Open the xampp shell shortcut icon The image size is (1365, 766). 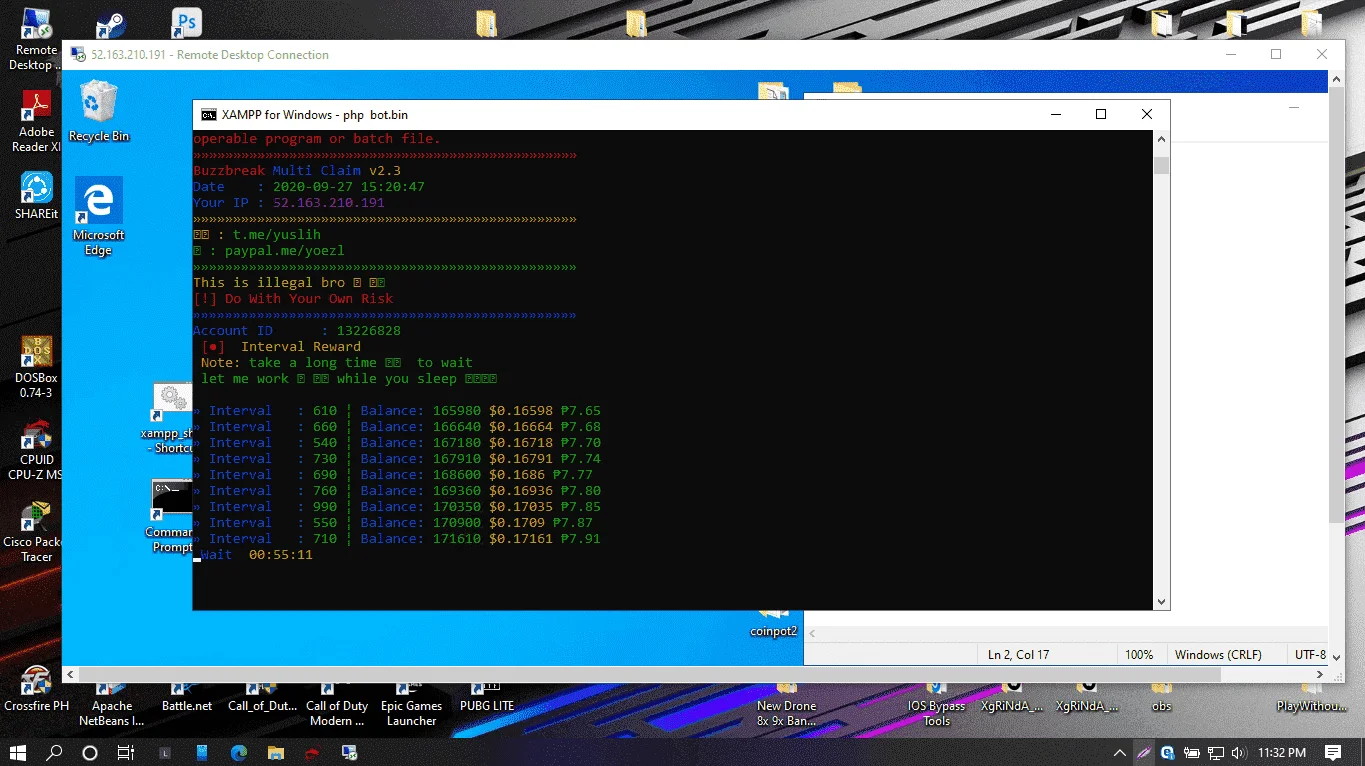tap(172, 417)
